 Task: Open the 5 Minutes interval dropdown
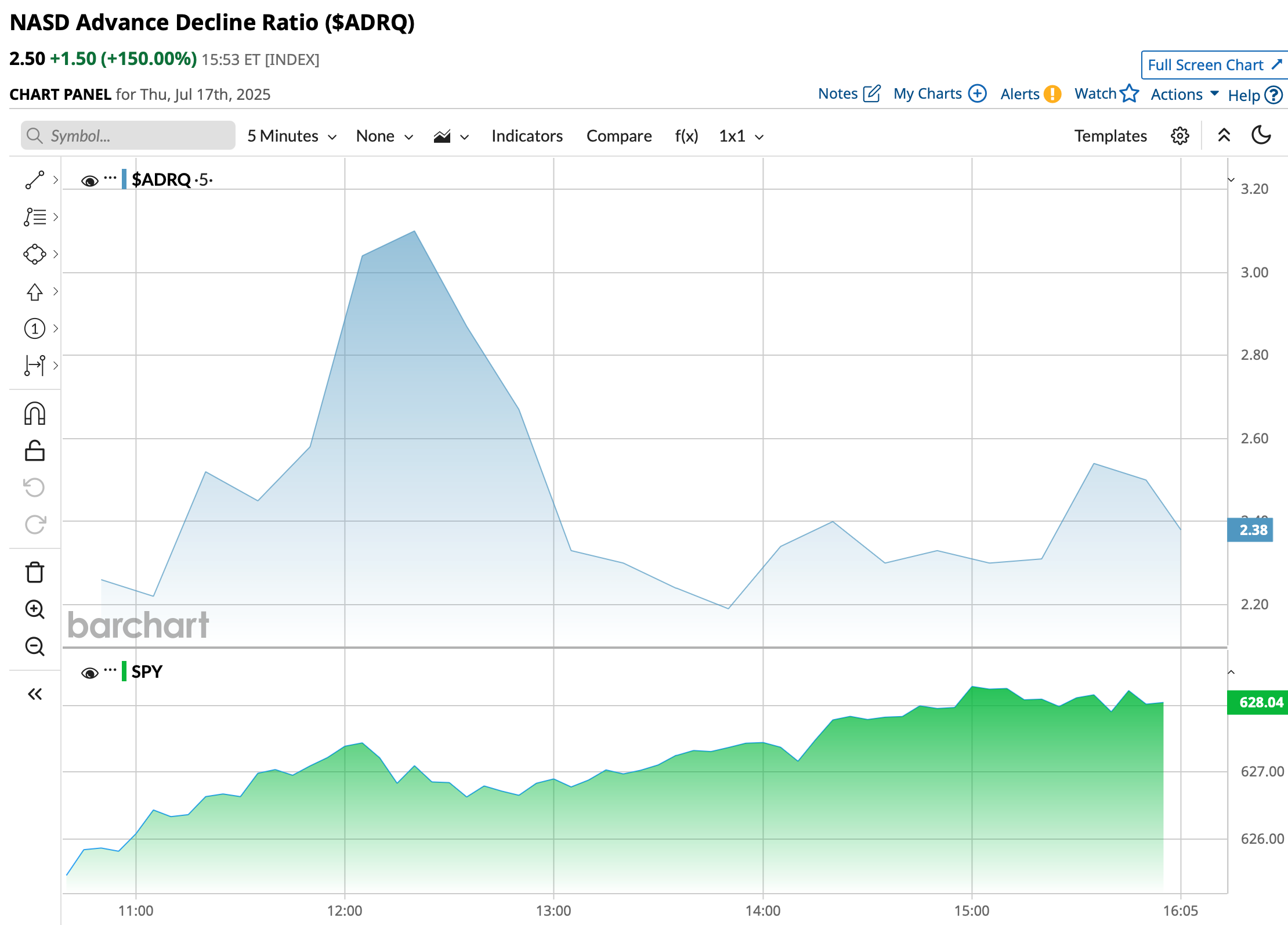coord(292,136)
